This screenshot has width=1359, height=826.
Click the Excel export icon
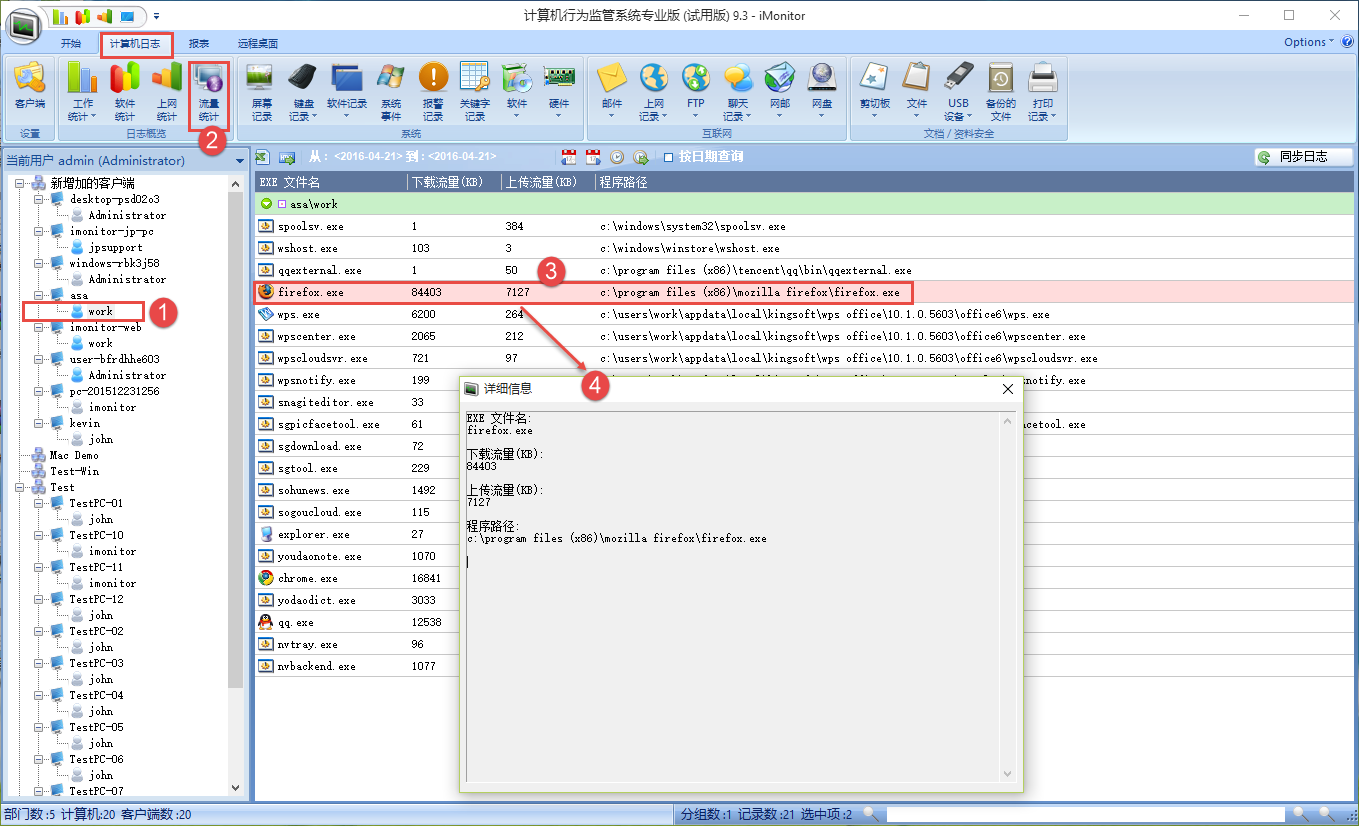coord(263,157)
